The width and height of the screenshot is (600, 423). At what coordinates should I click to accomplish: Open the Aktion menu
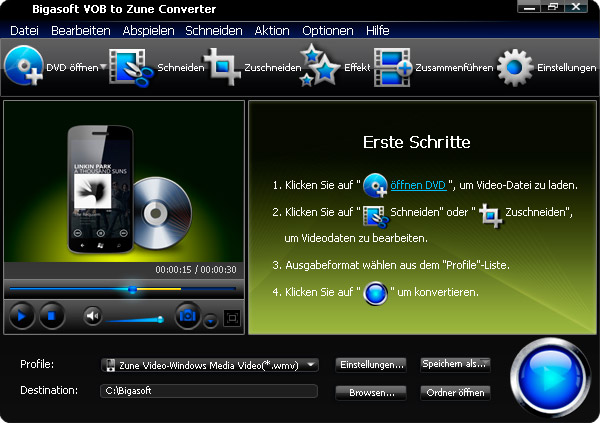tap(272, 31)
